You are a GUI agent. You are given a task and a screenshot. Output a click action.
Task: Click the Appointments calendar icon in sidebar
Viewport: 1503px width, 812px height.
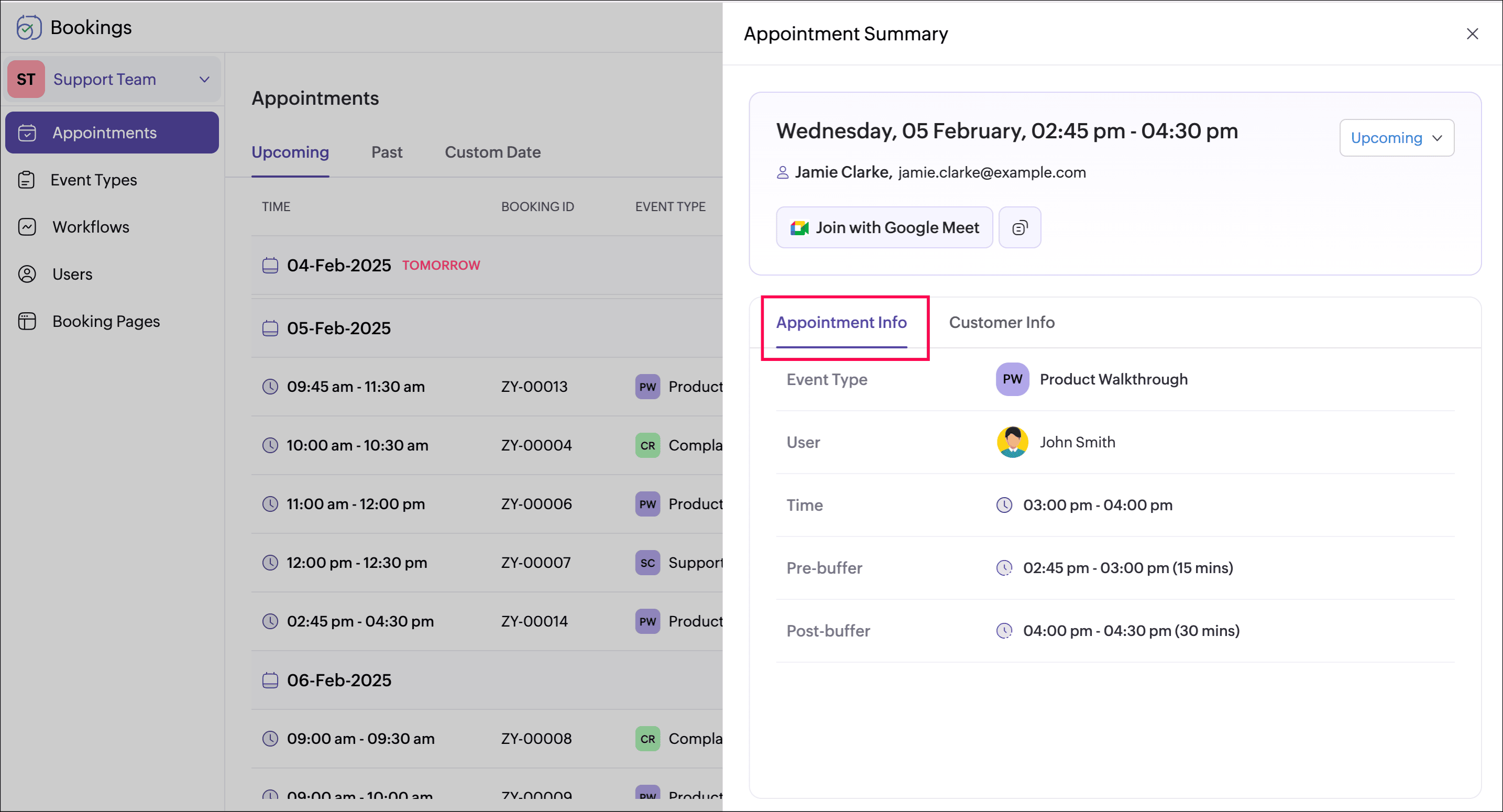[x=27, y=133]
